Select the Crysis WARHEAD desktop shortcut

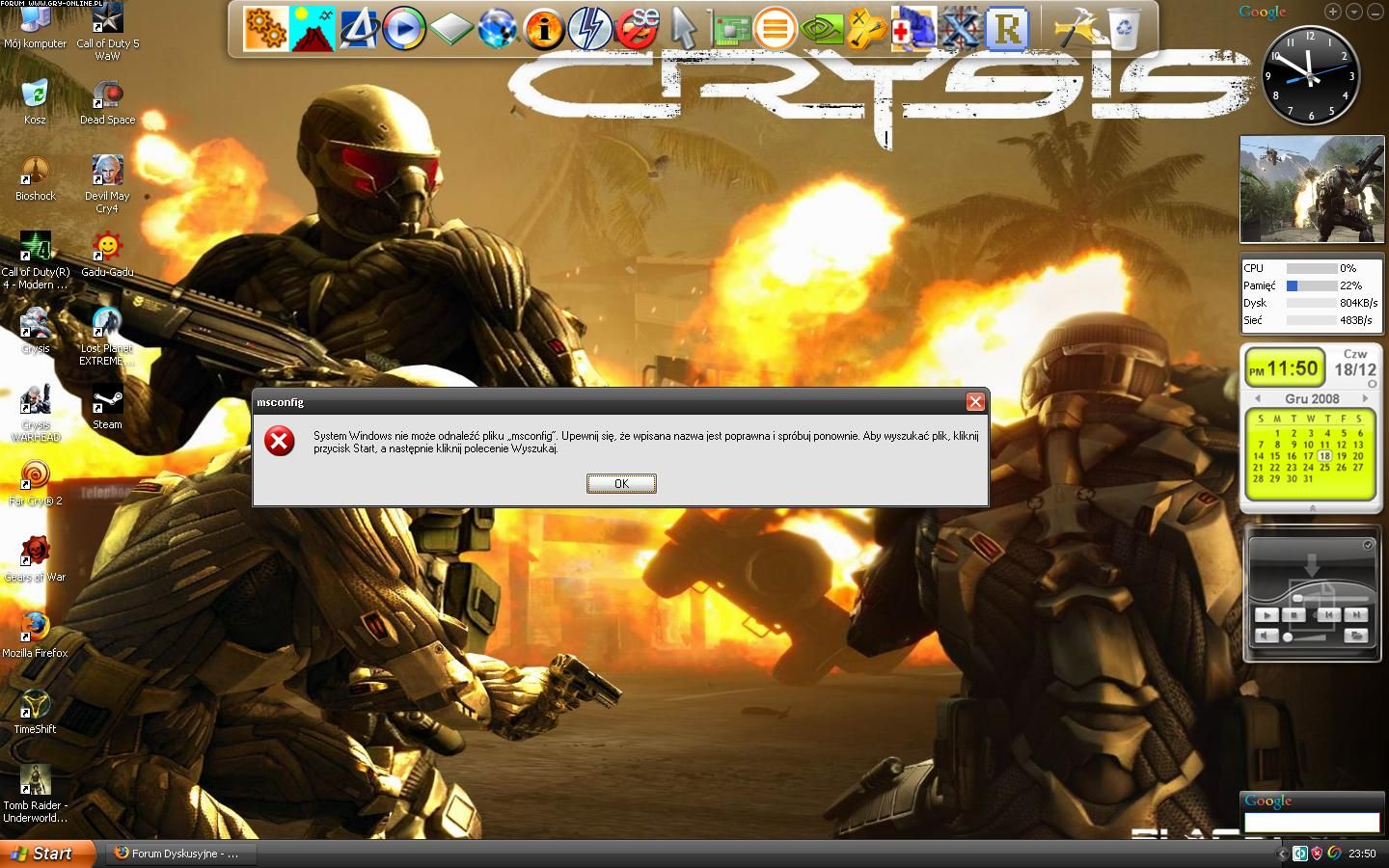click(35, 414)
